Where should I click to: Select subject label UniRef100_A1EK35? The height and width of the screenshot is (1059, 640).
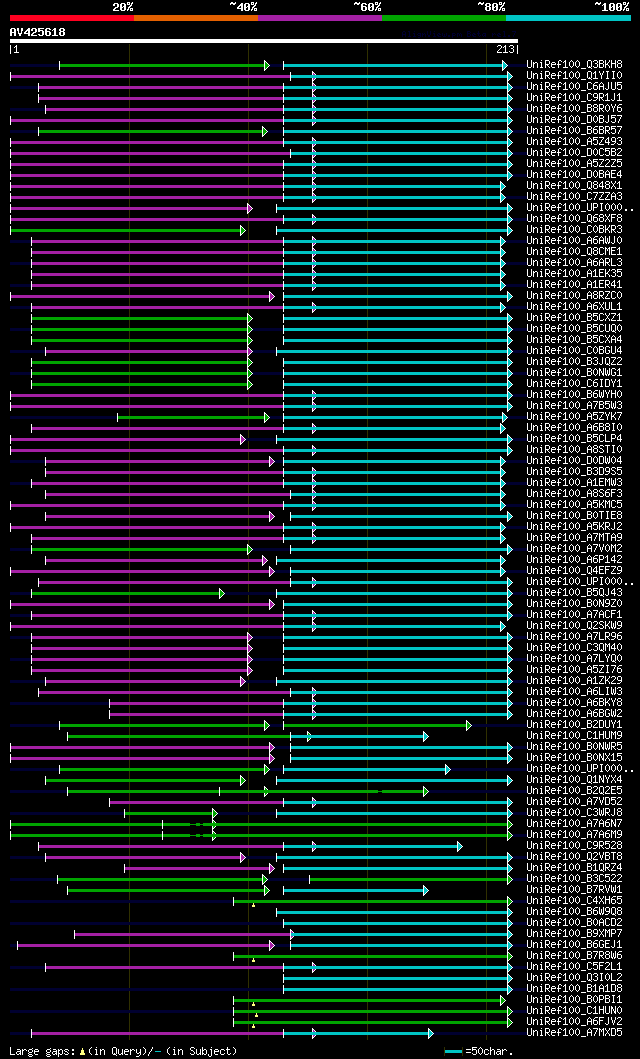coord(575,274)
